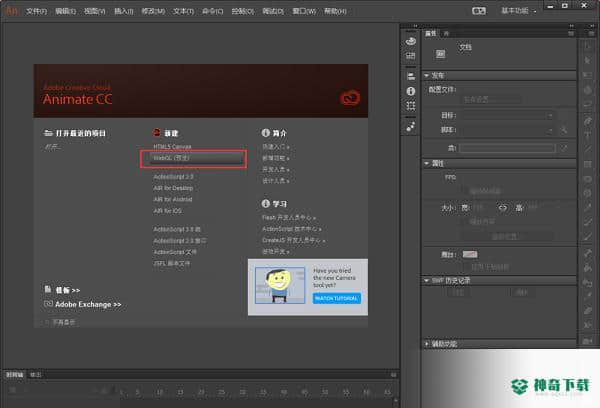The height and width of the screenshot is (408, 600).
Task: Click the Camera tool tutorial thumbnail
Action: pos(280,286)
